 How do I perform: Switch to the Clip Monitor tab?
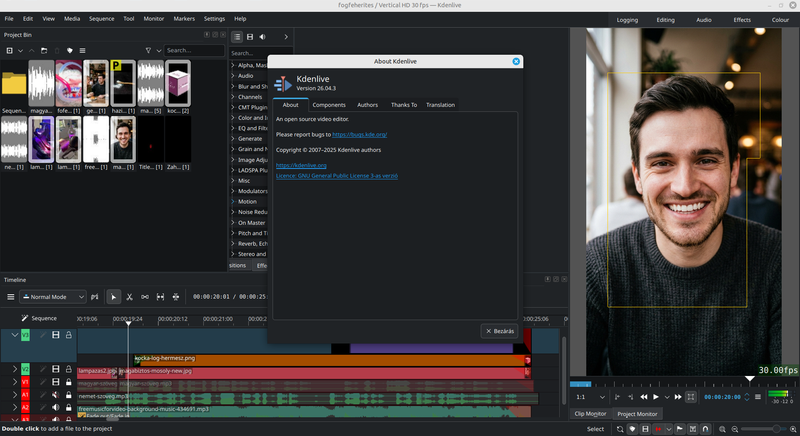pyautogui.click(x=590, y=414)
